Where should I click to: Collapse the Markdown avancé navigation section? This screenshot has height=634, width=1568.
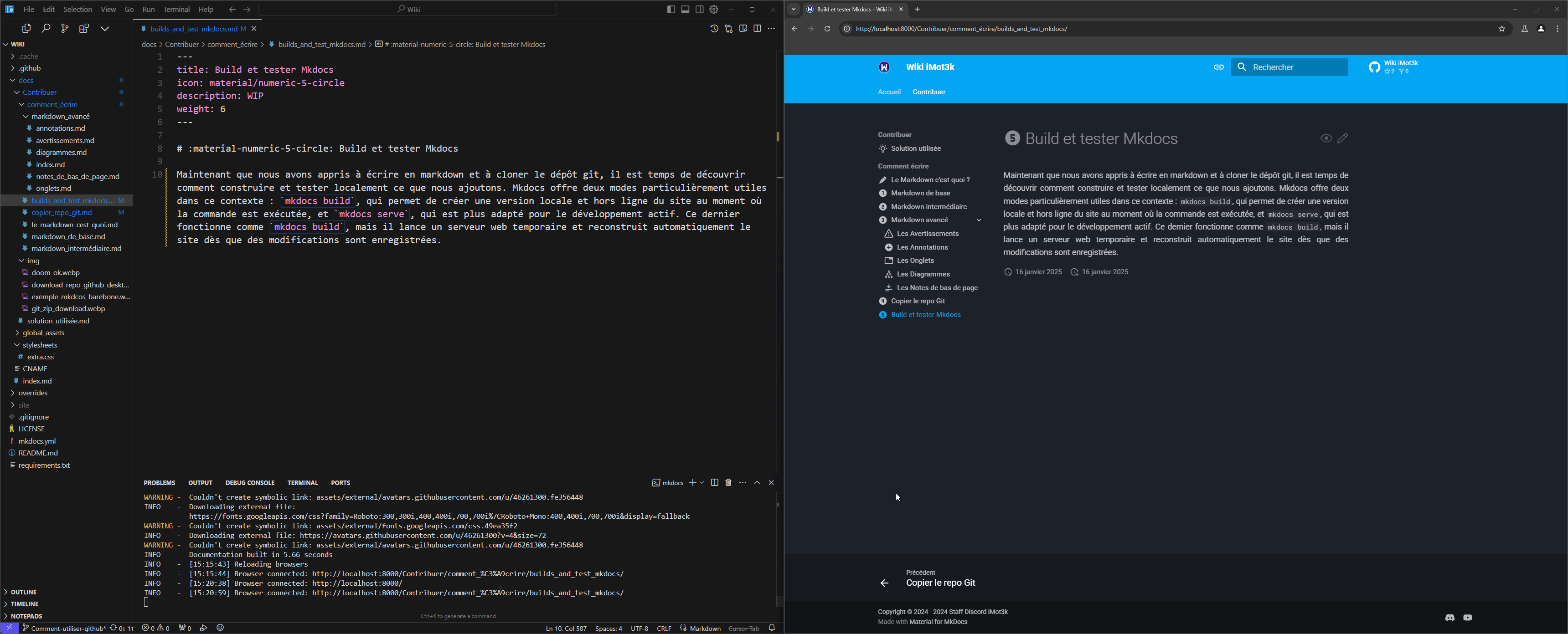(x=980, y=220)
